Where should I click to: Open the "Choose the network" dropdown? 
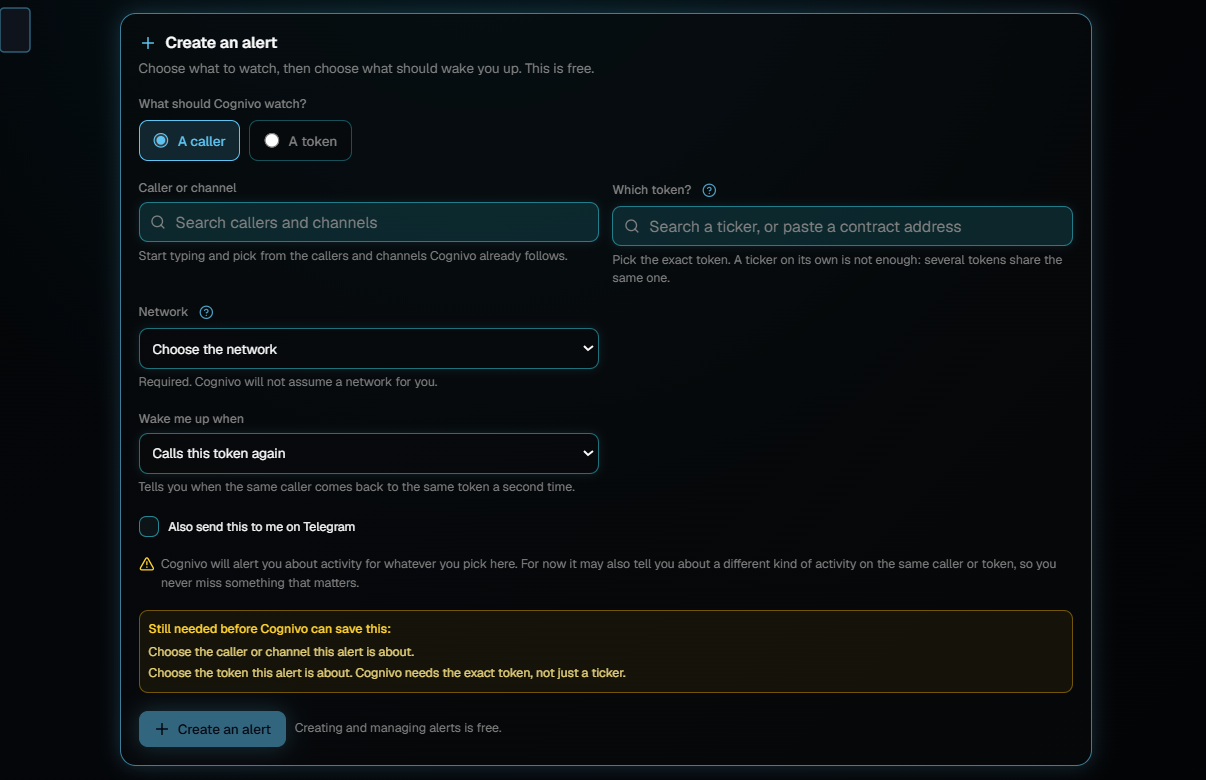369,349
